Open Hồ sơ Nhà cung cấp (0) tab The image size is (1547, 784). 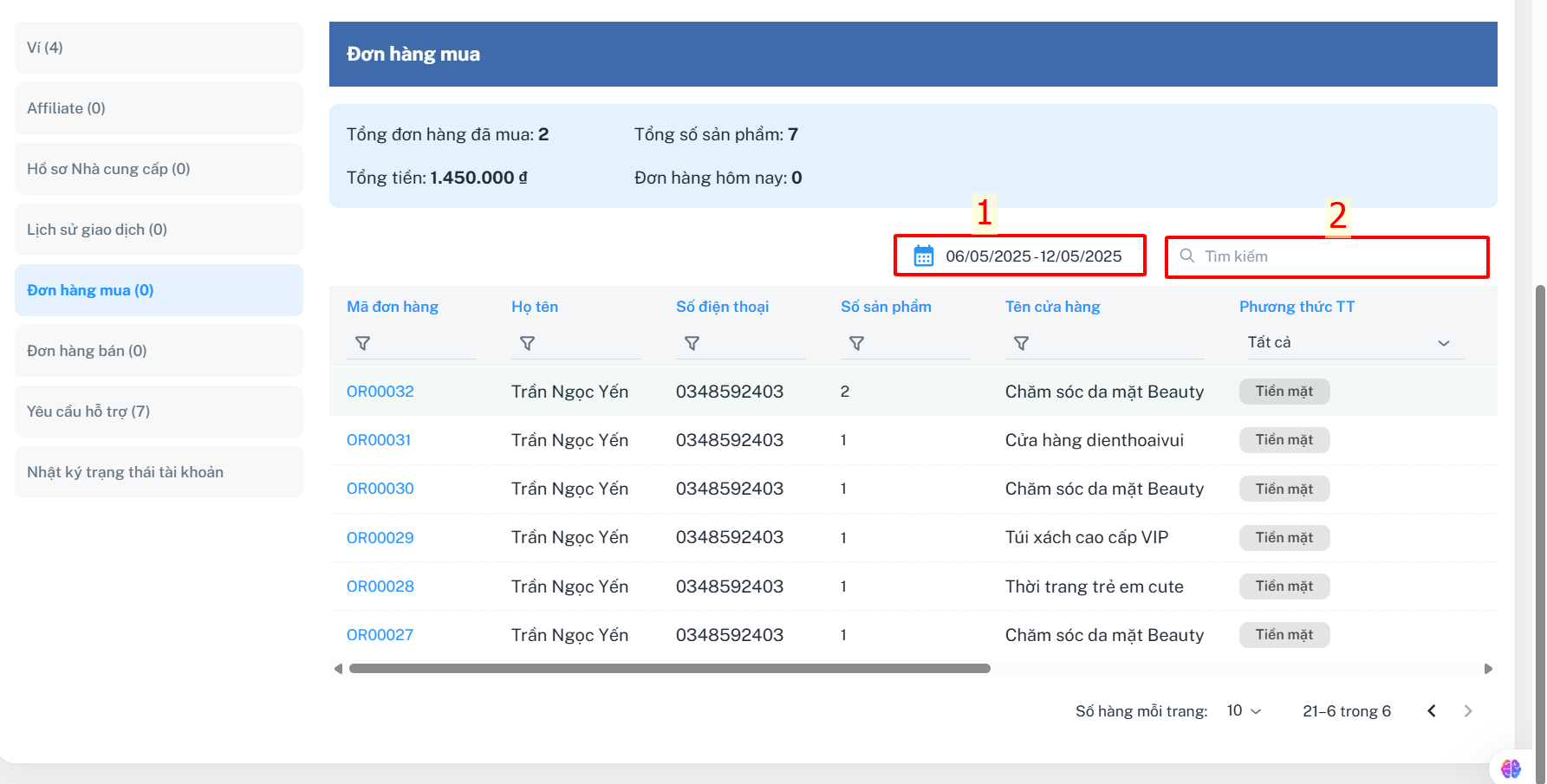pos(159,169)
